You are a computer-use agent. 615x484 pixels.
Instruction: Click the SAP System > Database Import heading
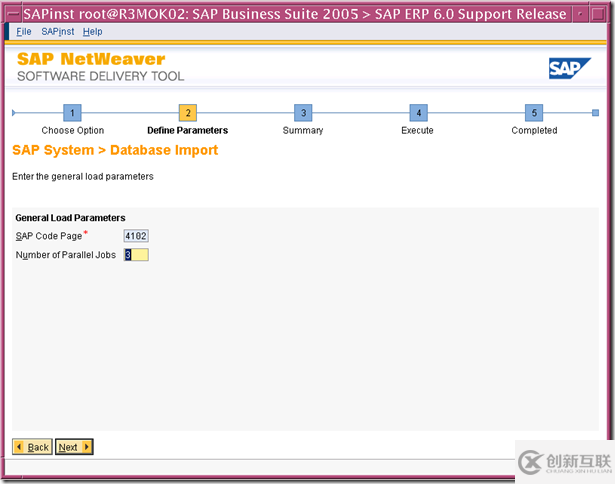[x=115, y=150]
